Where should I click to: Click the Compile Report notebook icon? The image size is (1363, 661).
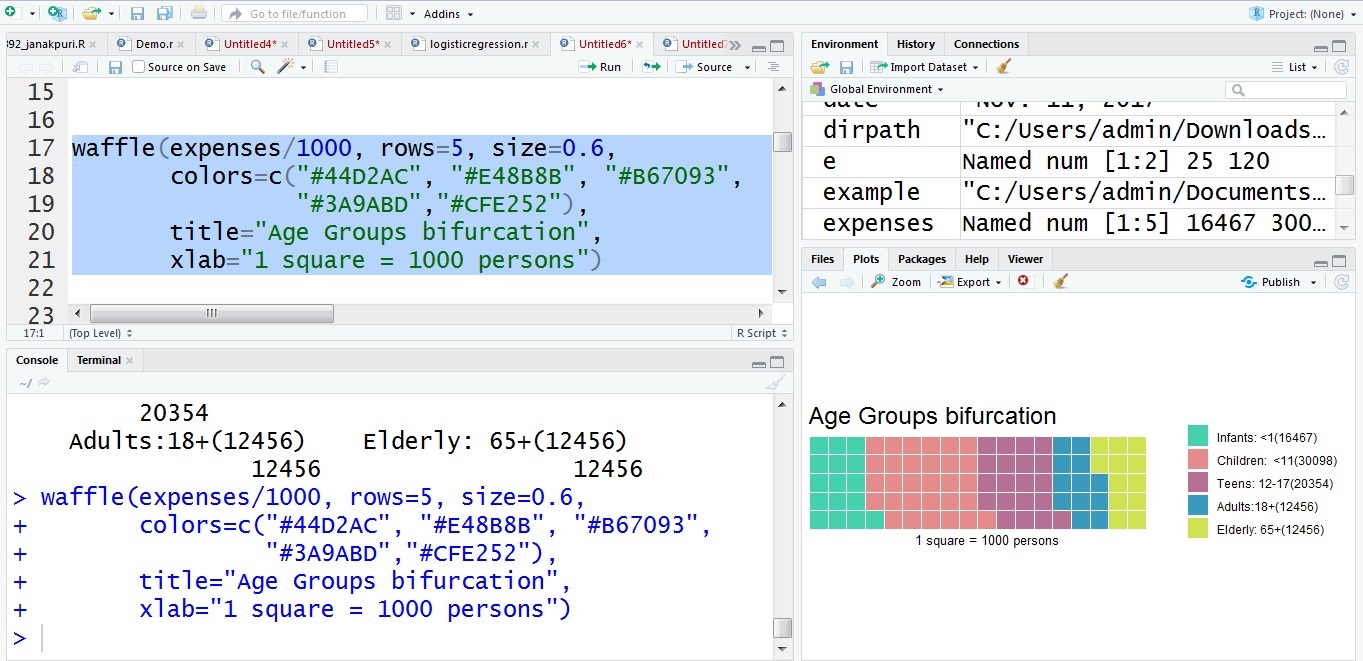[x=331, y=67]
